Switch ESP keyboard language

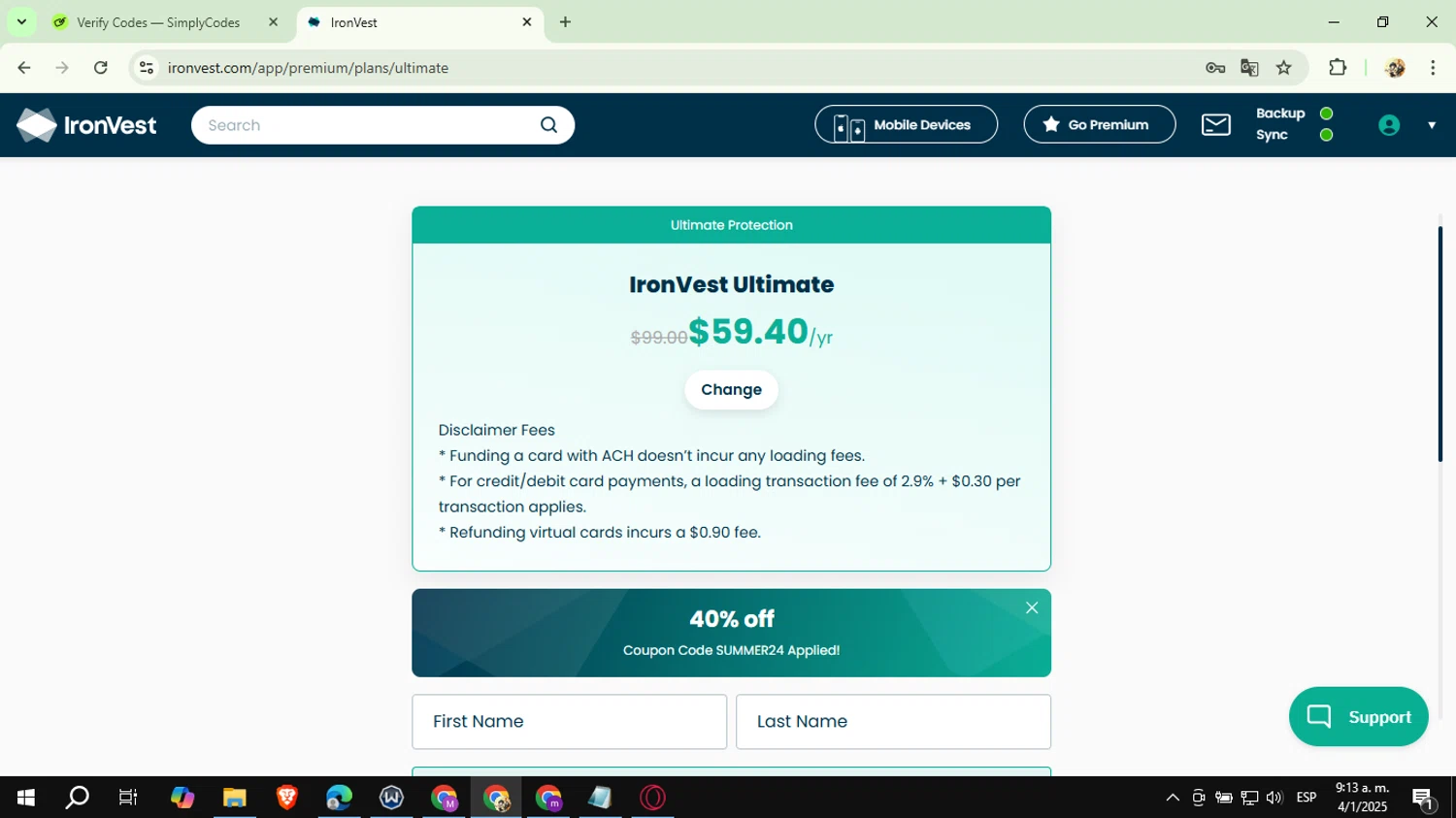(1307, 798)
